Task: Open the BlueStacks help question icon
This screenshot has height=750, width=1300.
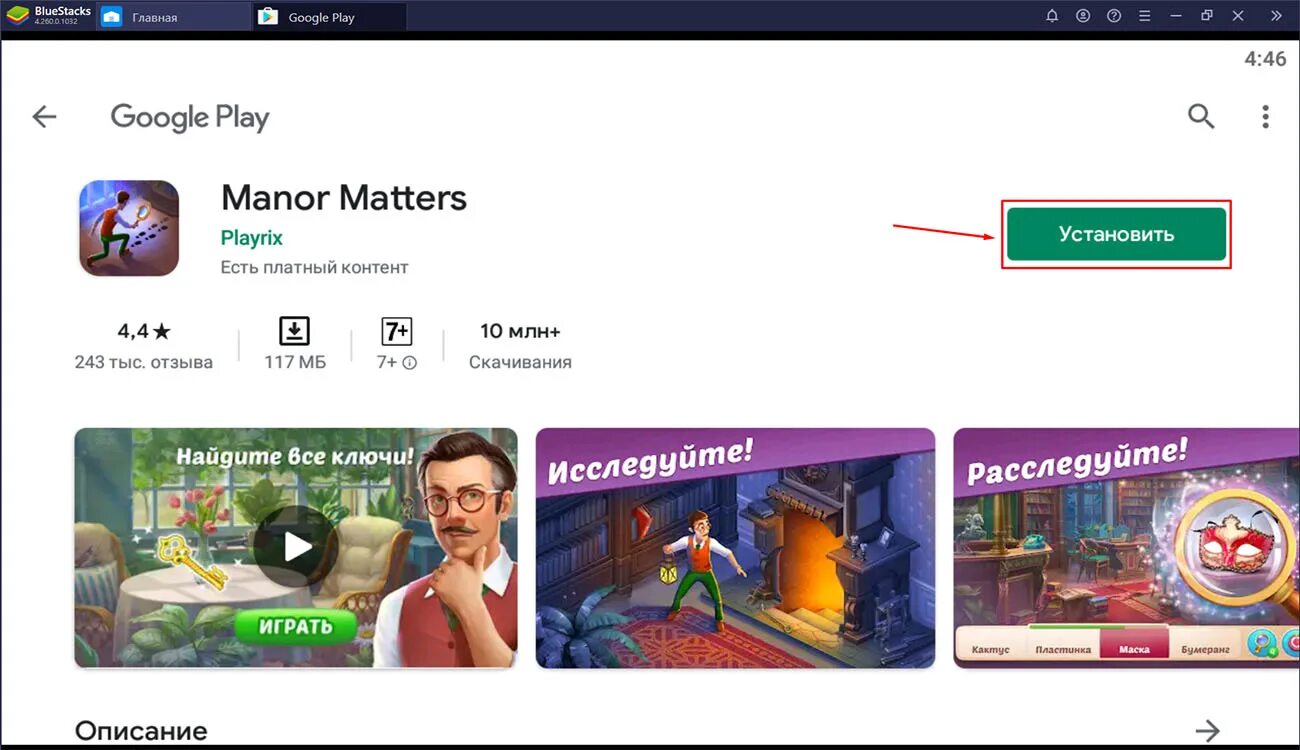Action: [x=1114, y=16]
